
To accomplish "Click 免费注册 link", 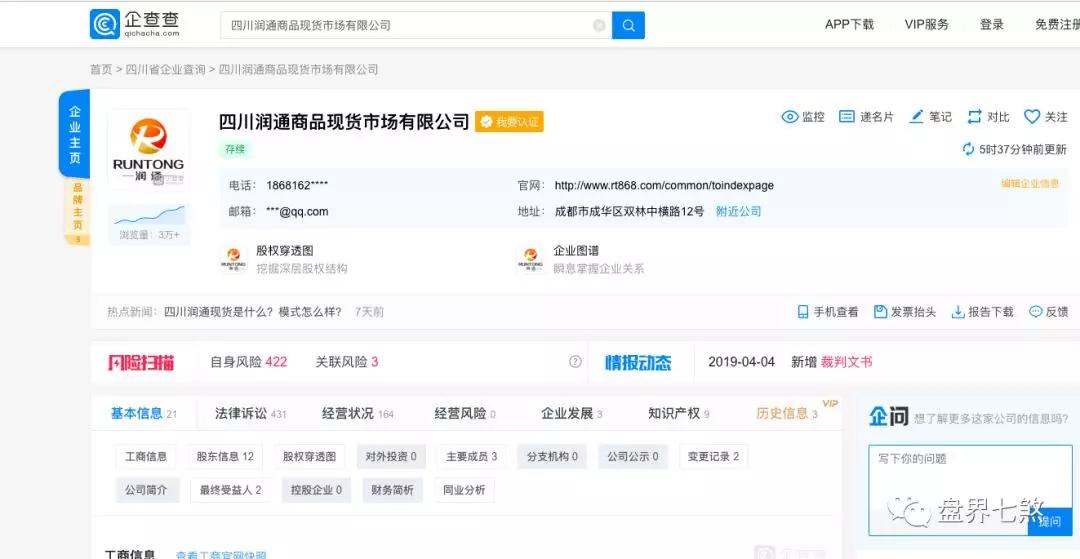I will [x=1057, y=25].
